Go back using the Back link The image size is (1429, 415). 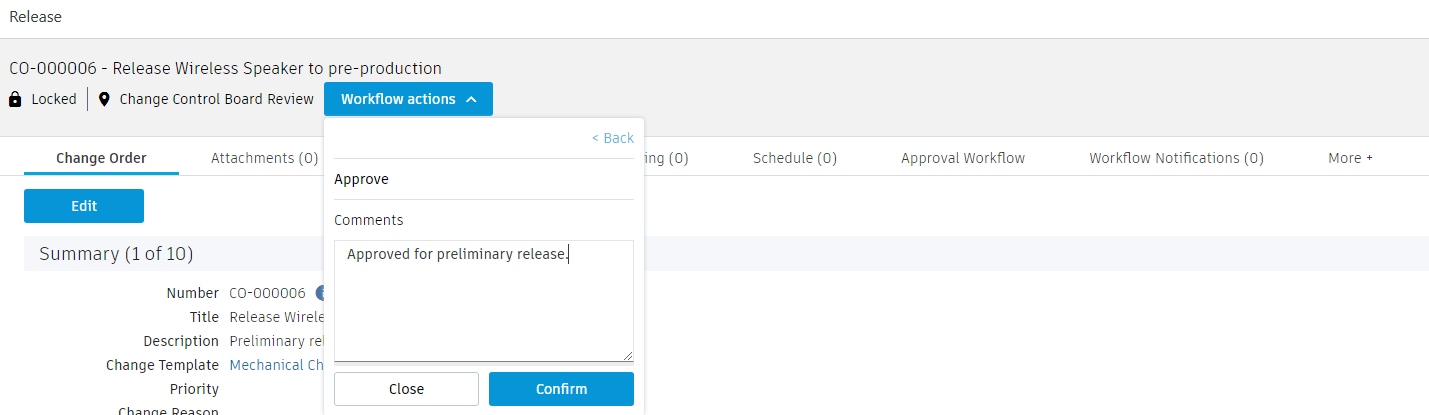612,138
